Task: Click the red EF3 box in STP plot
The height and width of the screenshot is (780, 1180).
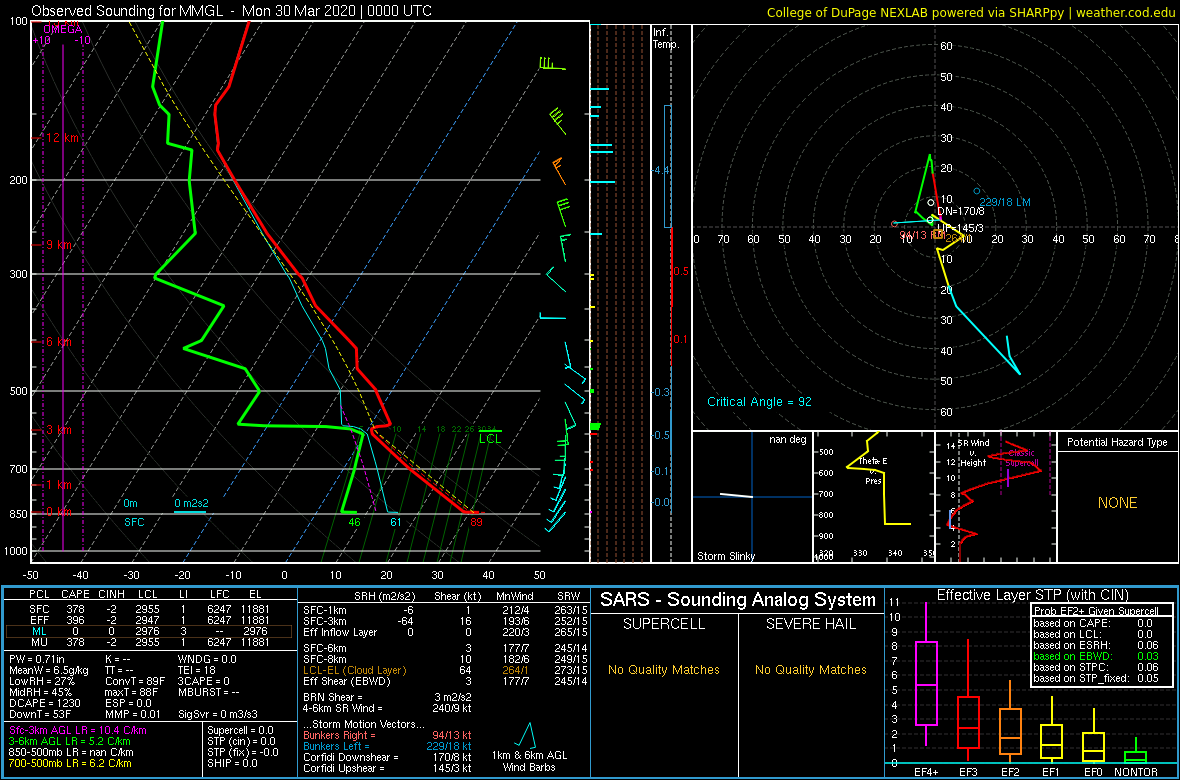Action: tap(967, 723)
